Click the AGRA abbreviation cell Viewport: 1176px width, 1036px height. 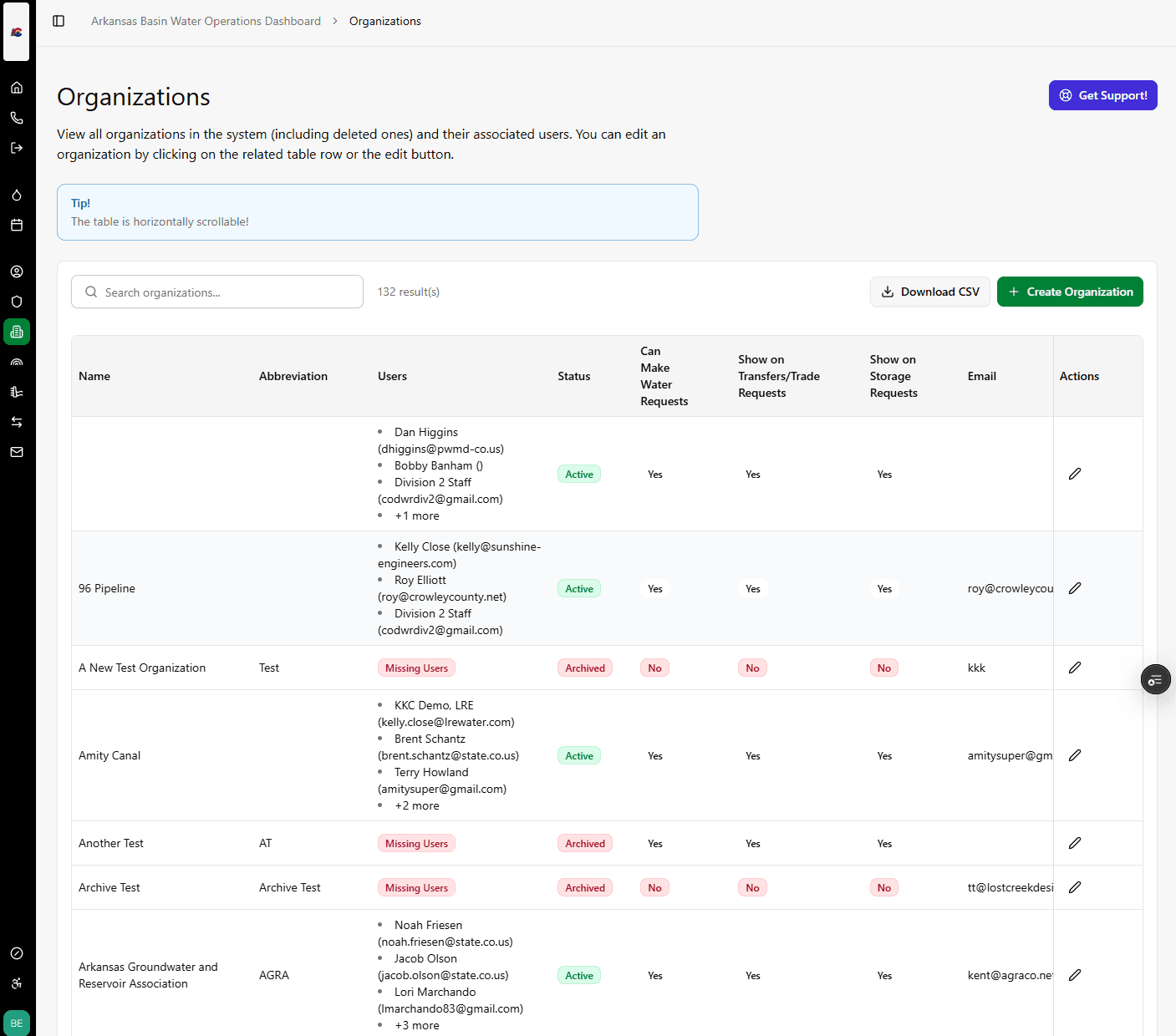tap(274, 975)
